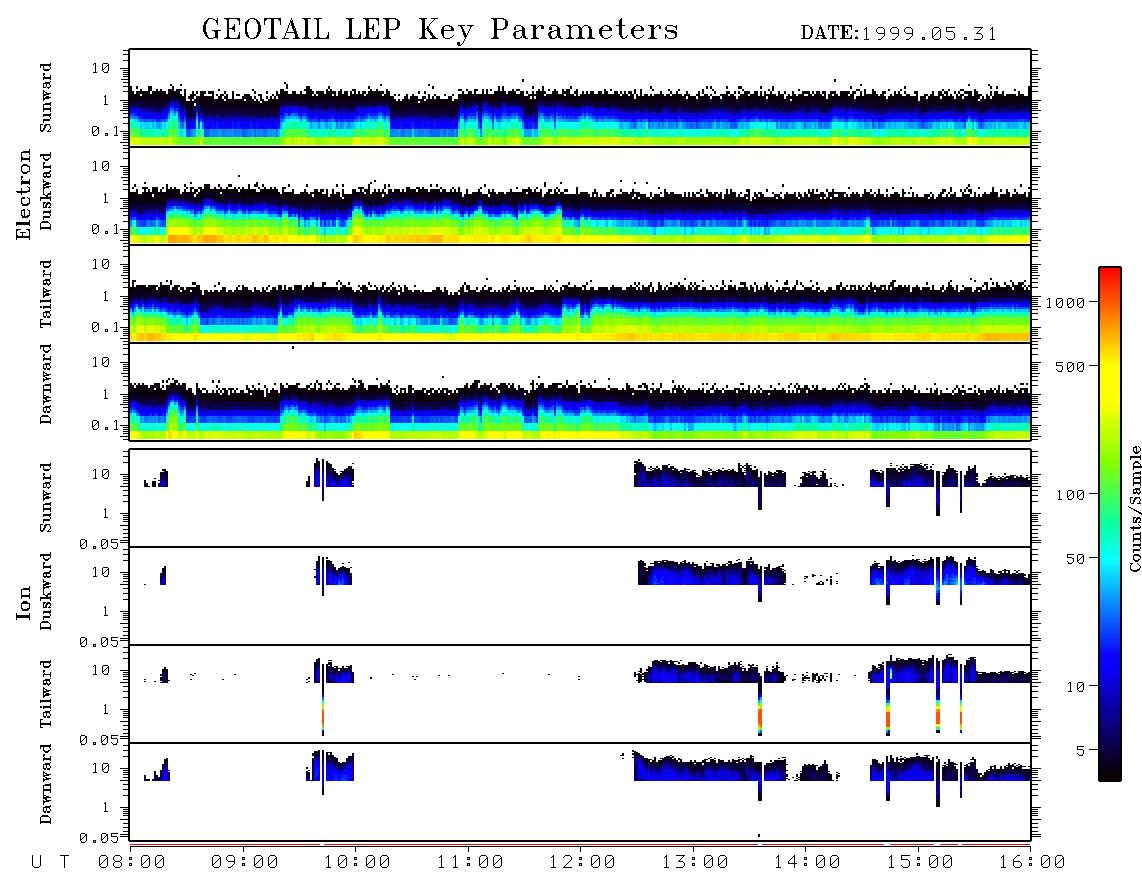Click the '16:00' time tick label
Image resolution: width=1142 pixels, height=880 pixels.
tap(1032, 862)
